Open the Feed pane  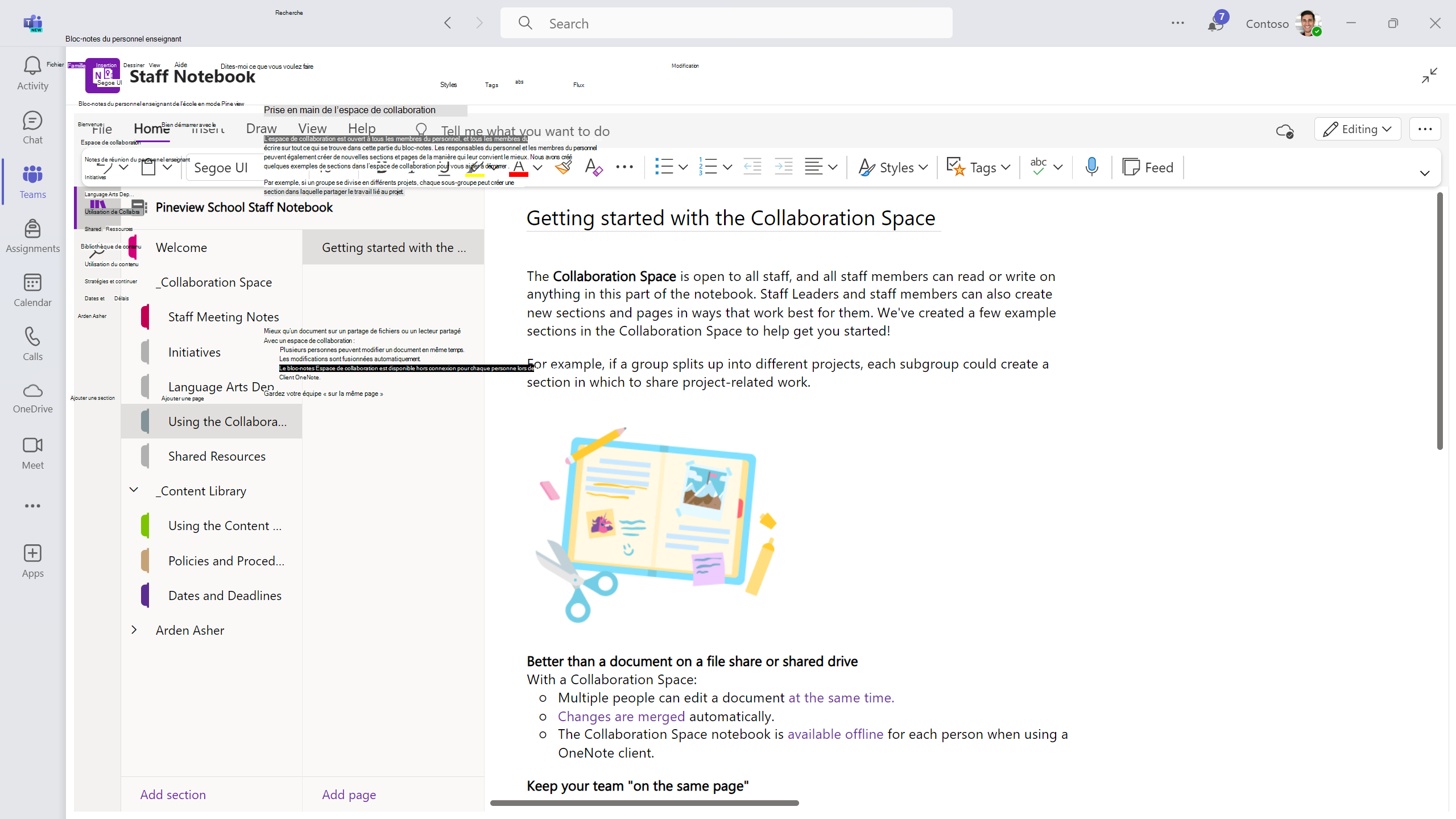point(1148,167)
